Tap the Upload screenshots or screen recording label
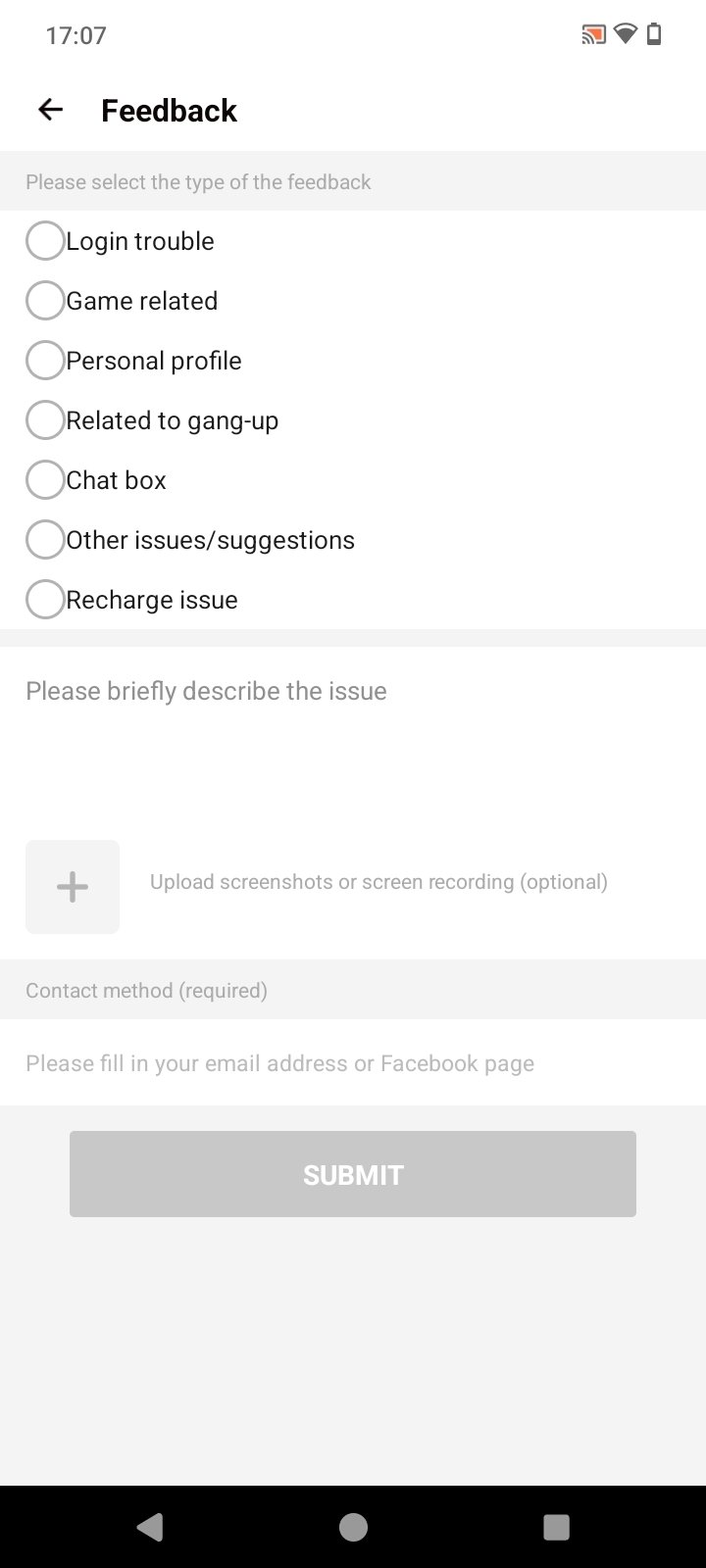The height and width of the screenshot is (1568, 706). click(x=378, y=882)
